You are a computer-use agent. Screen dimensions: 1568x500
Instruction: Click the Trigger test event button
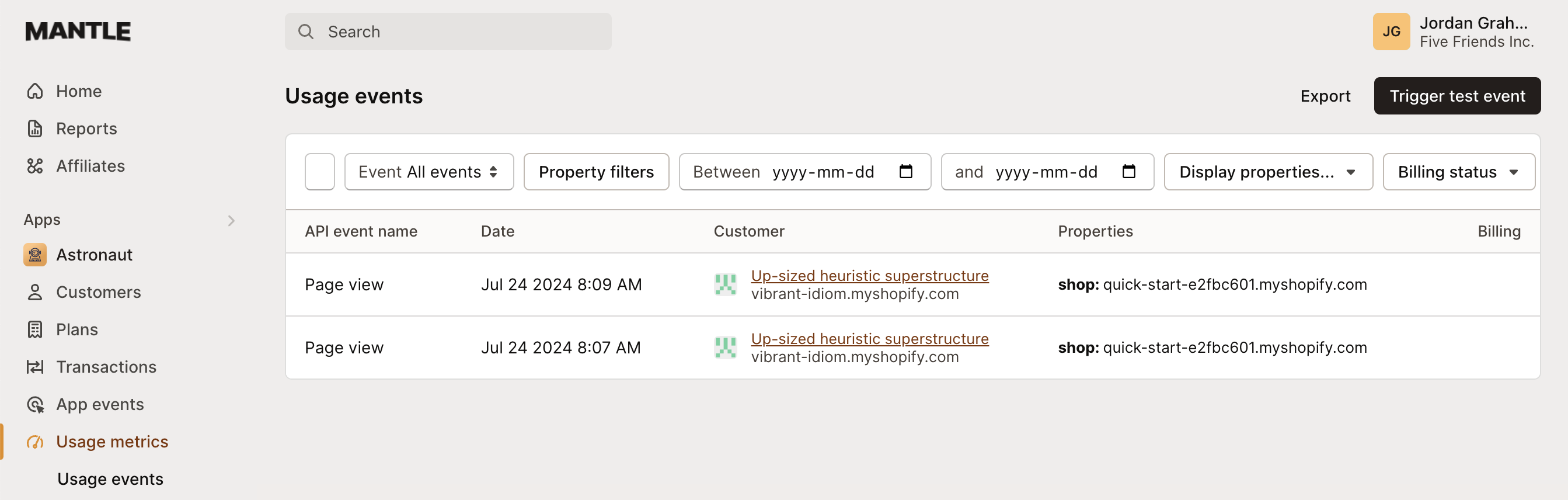tap(1457, 96)
